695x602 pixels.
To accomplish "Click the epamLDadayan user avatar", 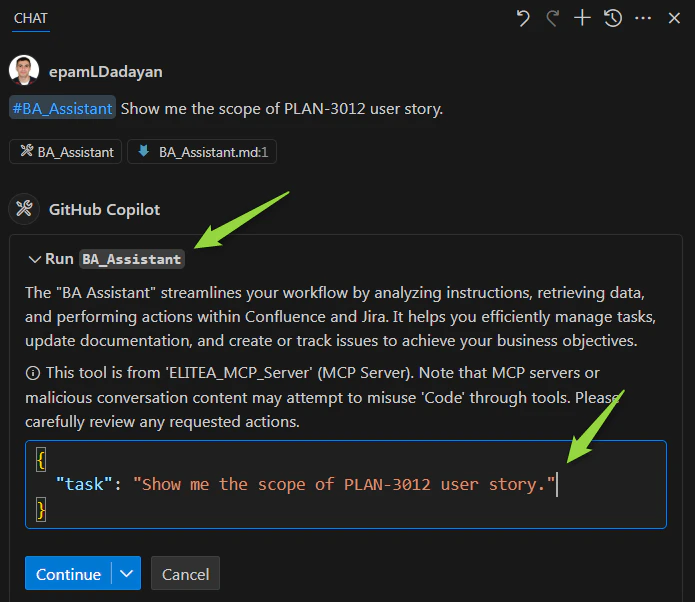I will pyautogui.click(x=24, y=70).
